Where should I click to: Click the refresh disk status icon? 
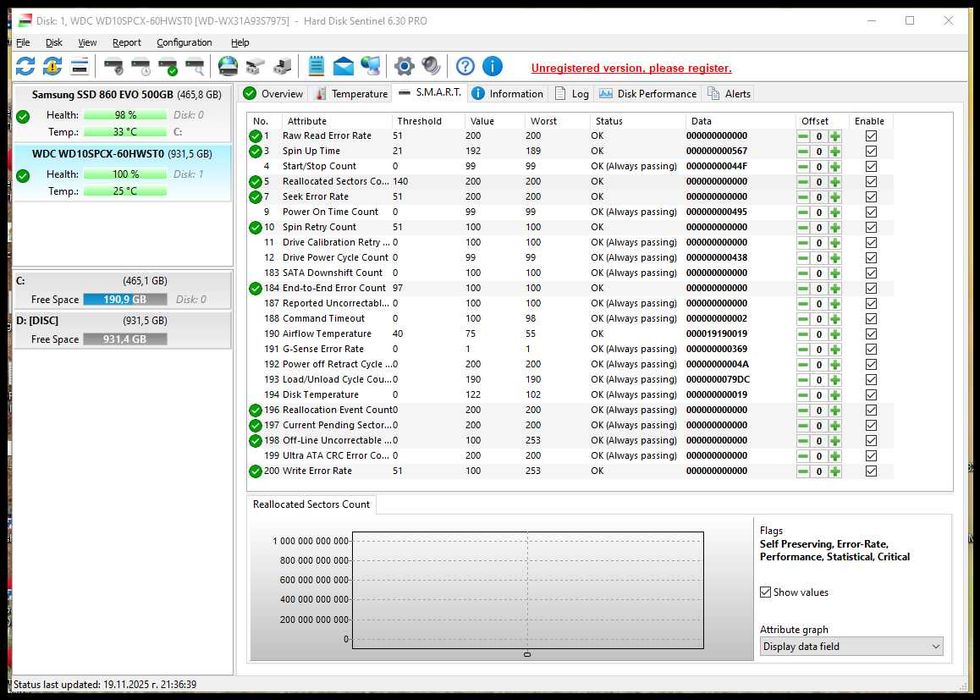pos(25,66)
